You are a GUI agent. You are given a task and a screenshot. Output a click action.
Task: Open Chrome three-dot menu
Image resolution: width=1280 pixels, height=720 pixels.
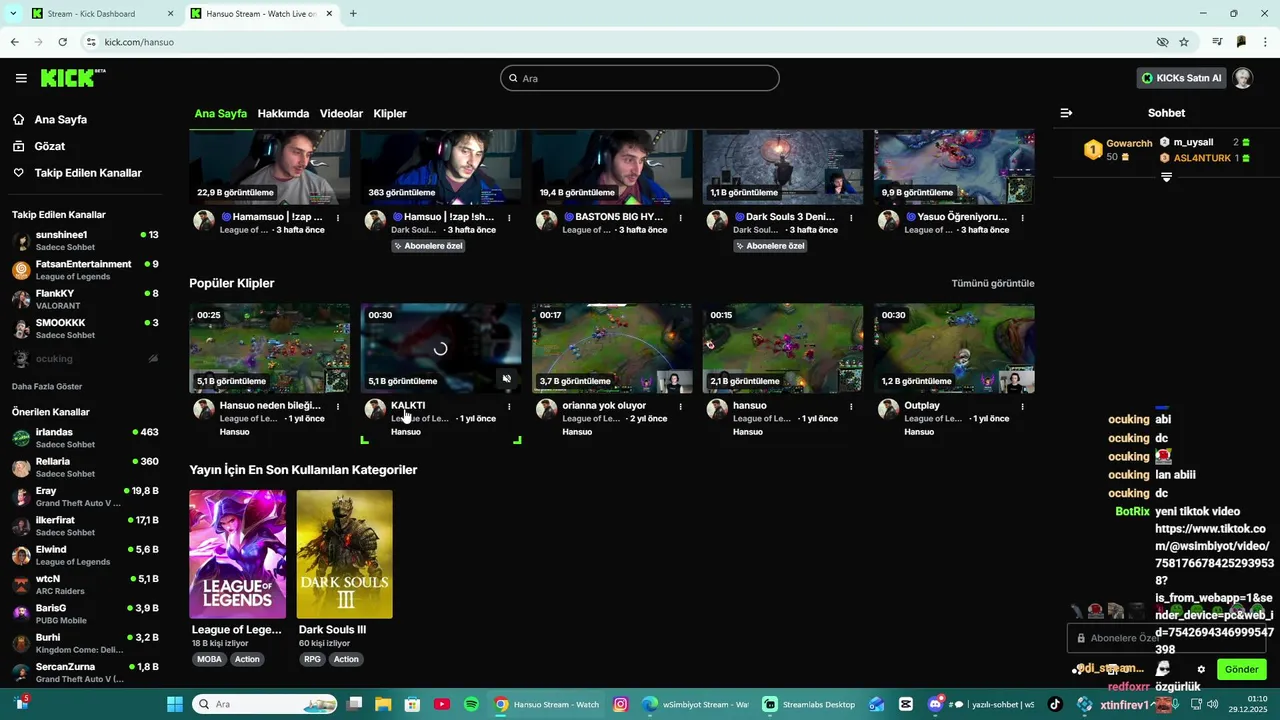1266,42
